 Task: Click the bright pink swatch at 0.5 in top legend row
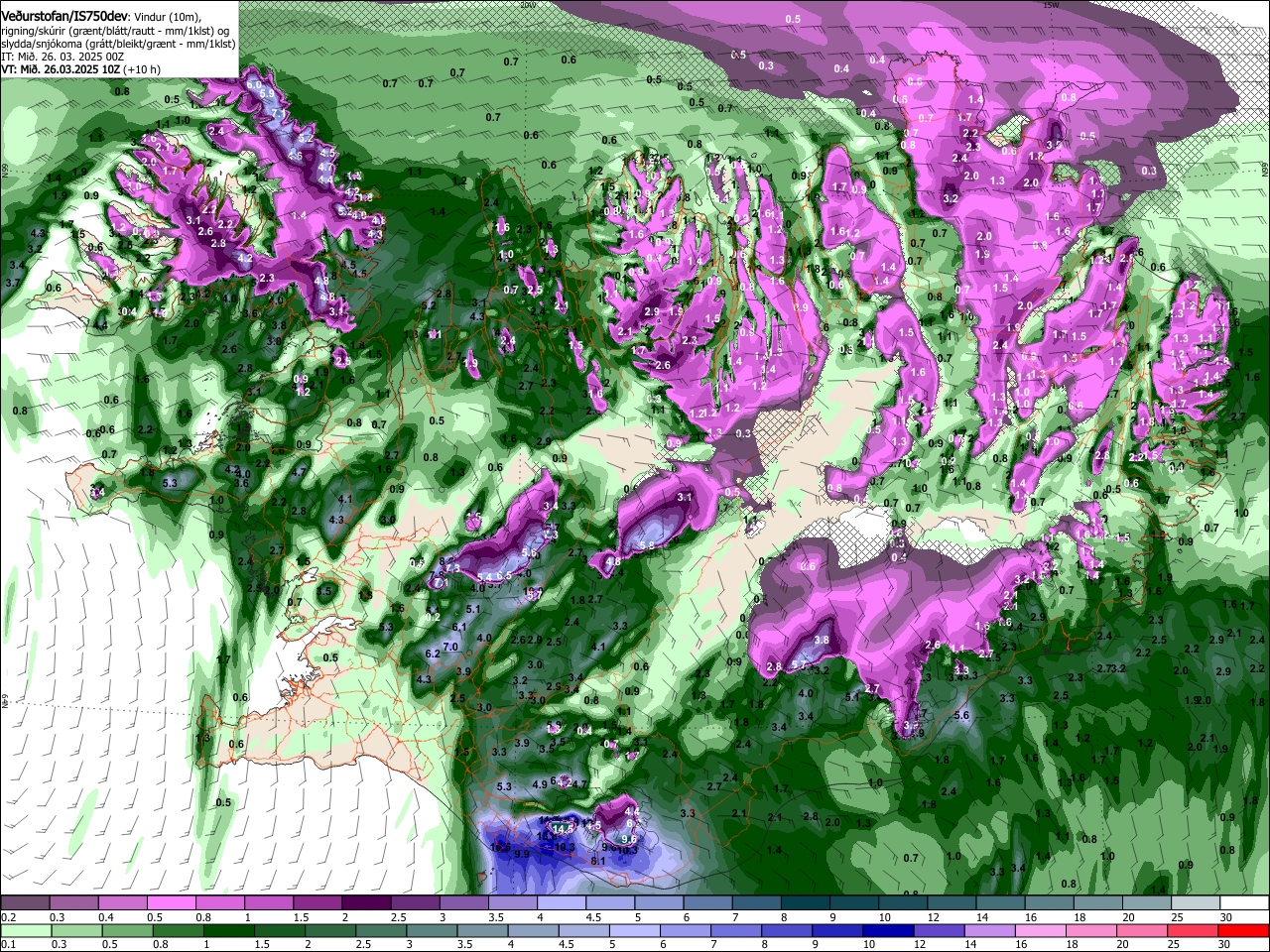[171, 903]
